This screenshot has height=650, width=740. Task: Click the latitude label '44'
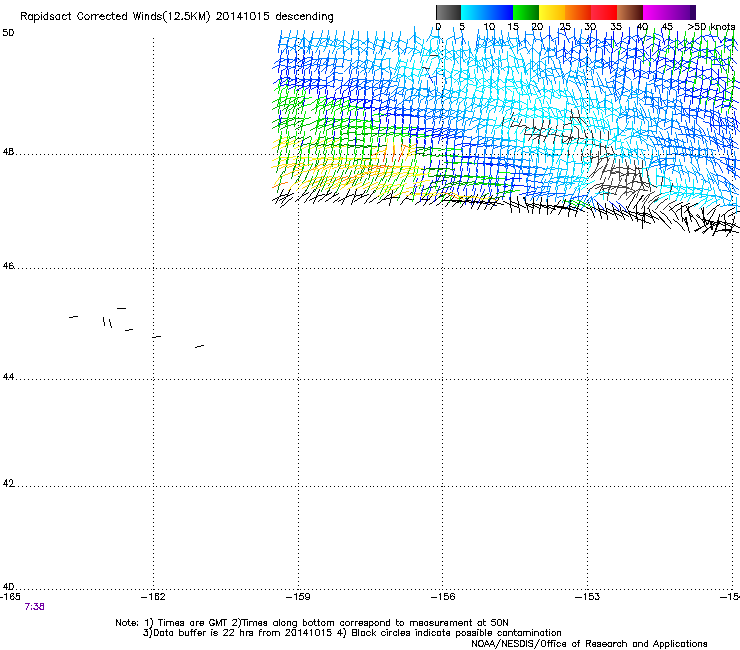(x=8, y=377)
